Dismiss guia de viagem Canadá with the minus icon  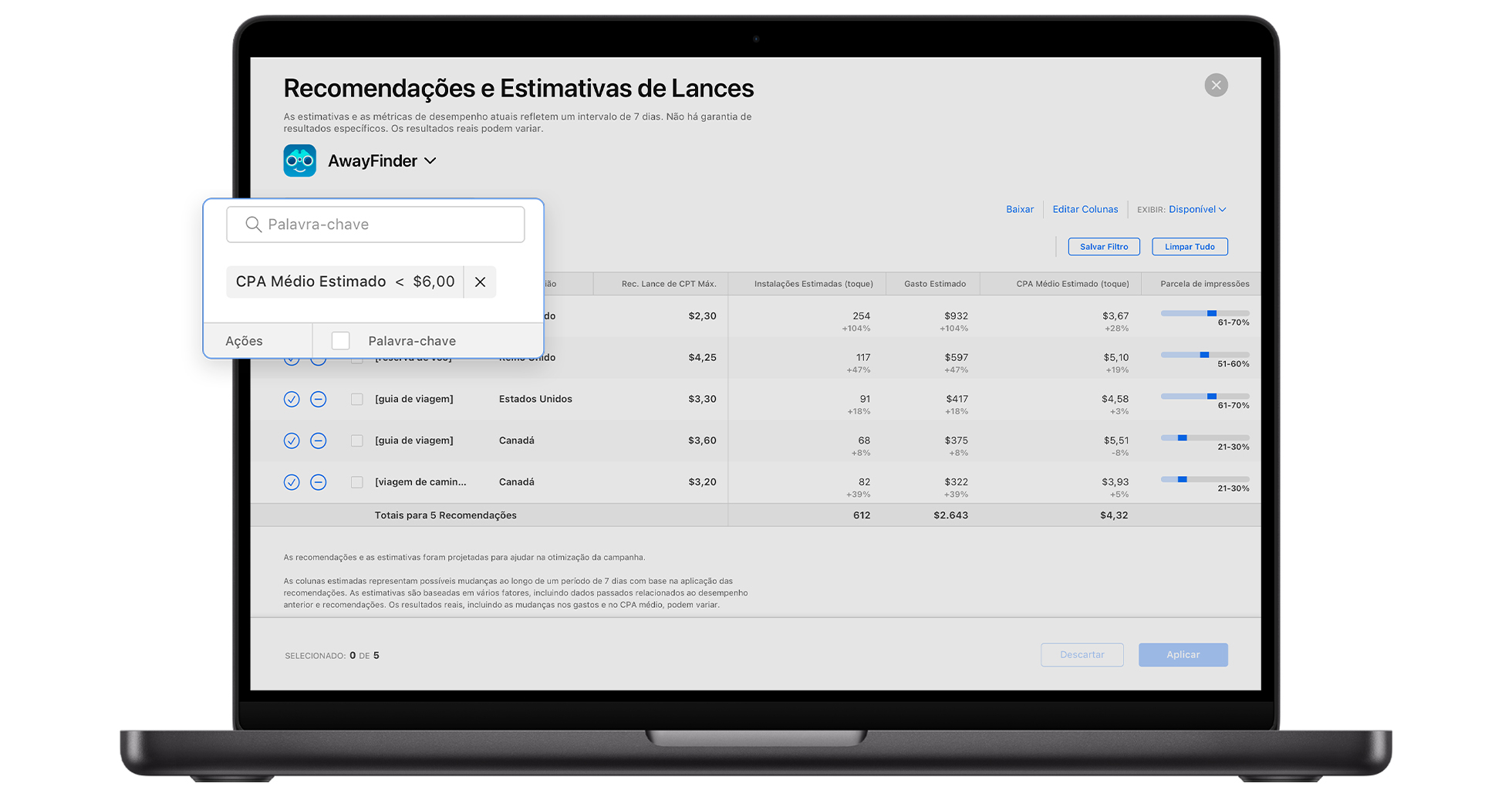318,441
